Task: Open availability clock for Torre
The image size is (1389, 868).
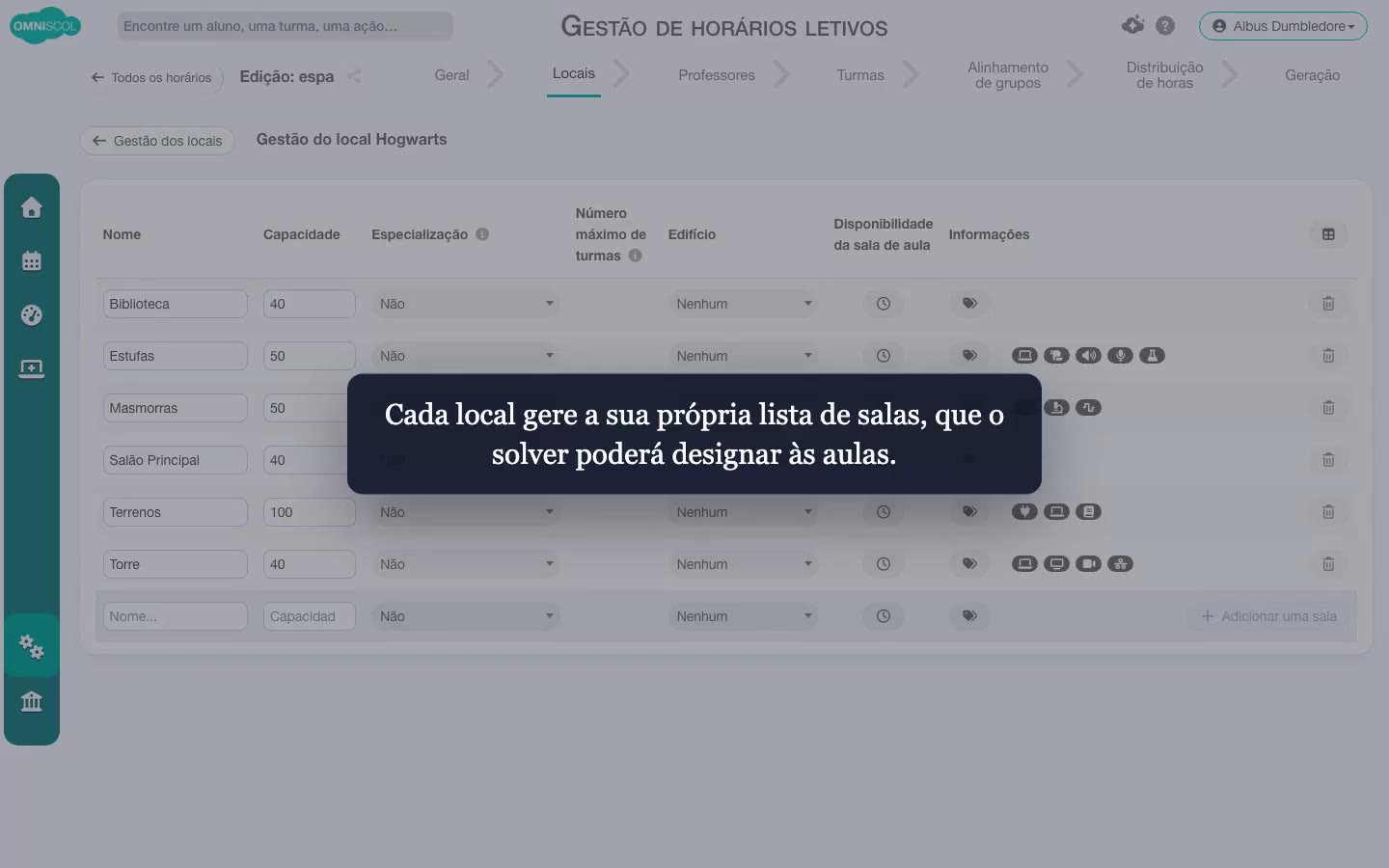Action: 884,564
